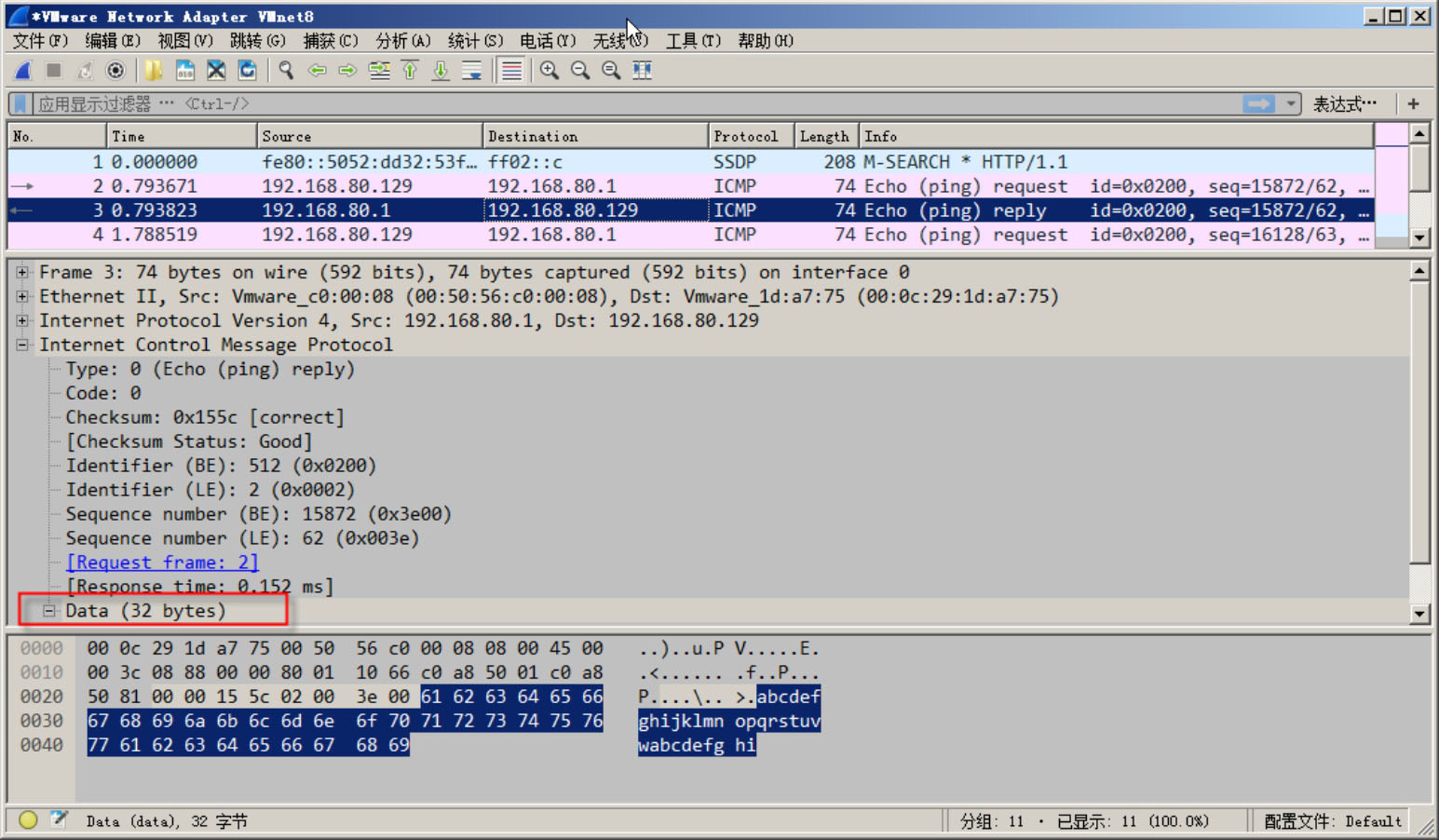Click the filter bookmark icon
Viewport: 1439px width, 840px height.
tap(20, 103)
